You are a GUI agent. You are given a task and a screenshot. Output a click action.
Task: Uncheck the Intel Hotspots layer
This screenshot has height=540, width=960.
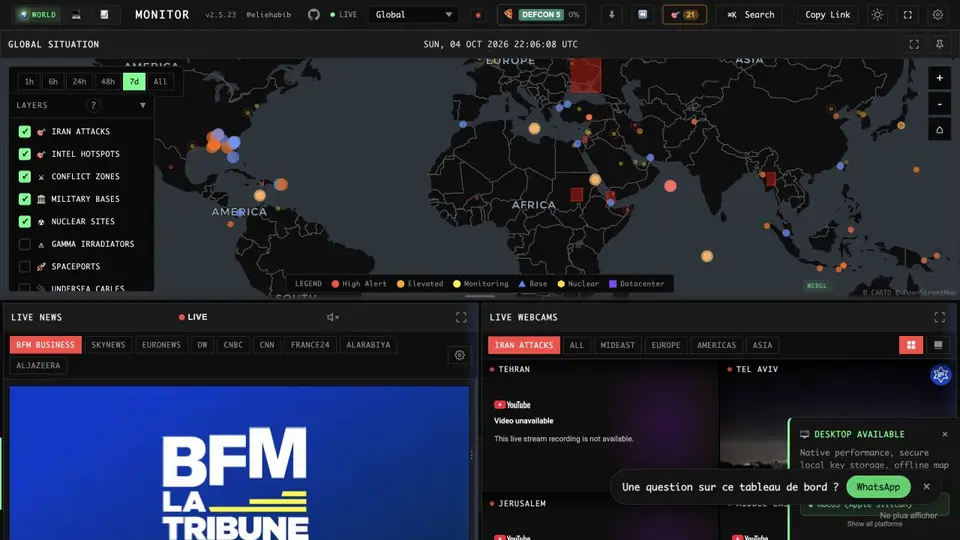pos(24,154)
